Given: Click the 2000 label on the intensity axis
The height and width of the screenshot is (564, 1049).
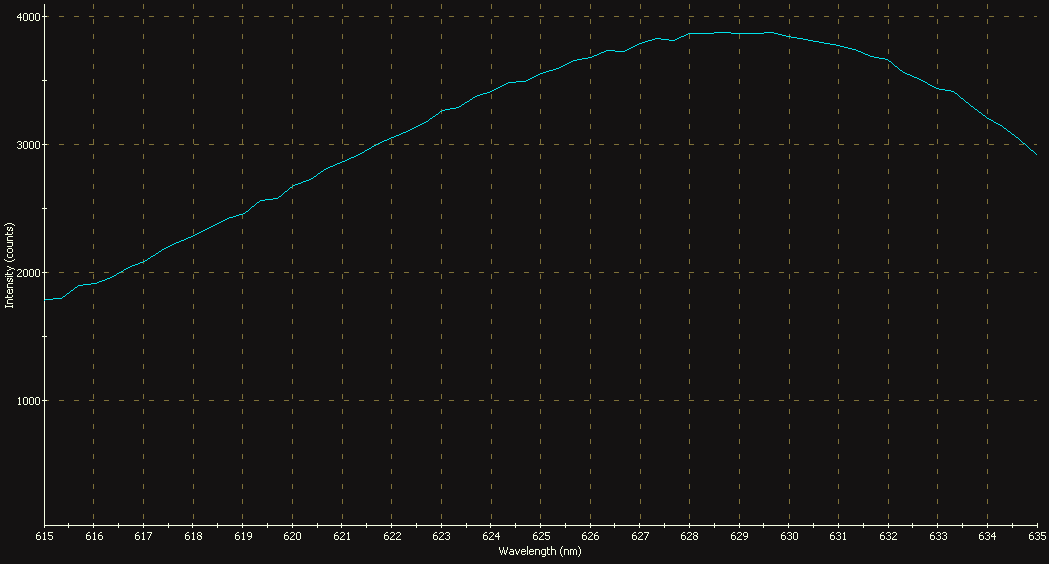Looking at the screenshot, I should coord(27,273).
